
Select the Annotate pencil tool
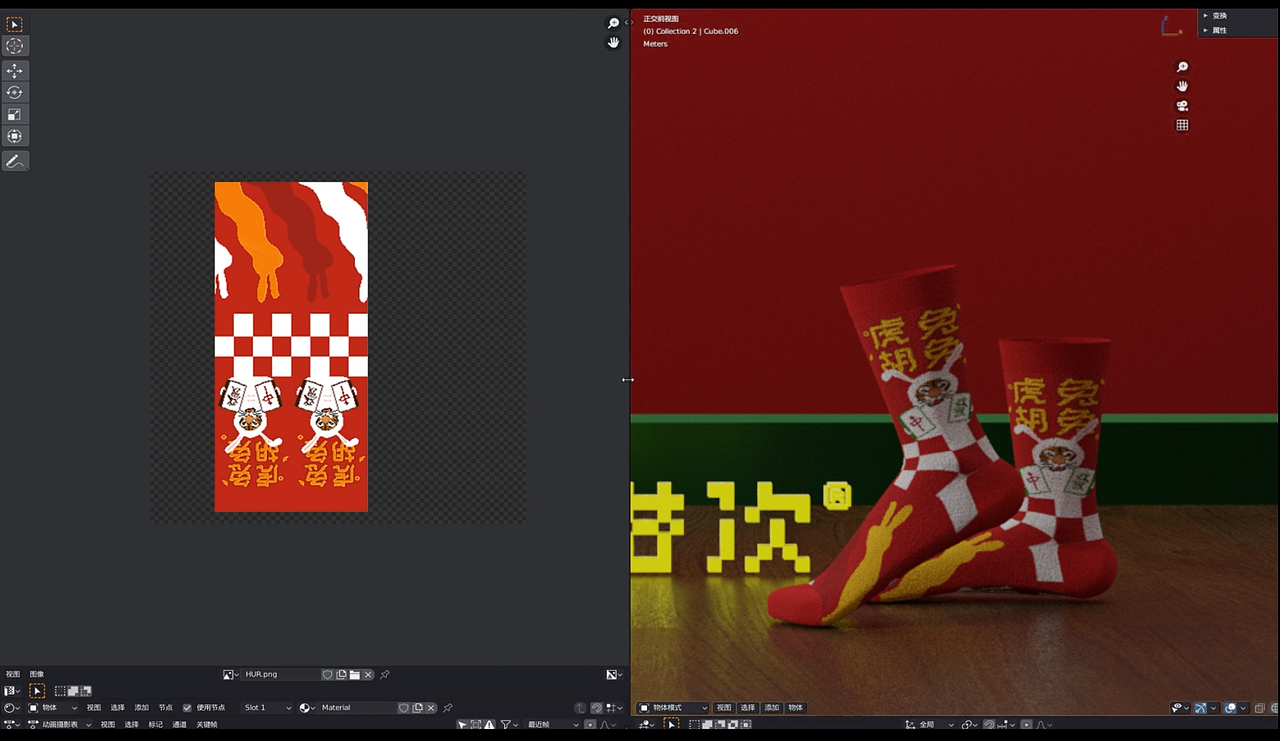[14, 161]
